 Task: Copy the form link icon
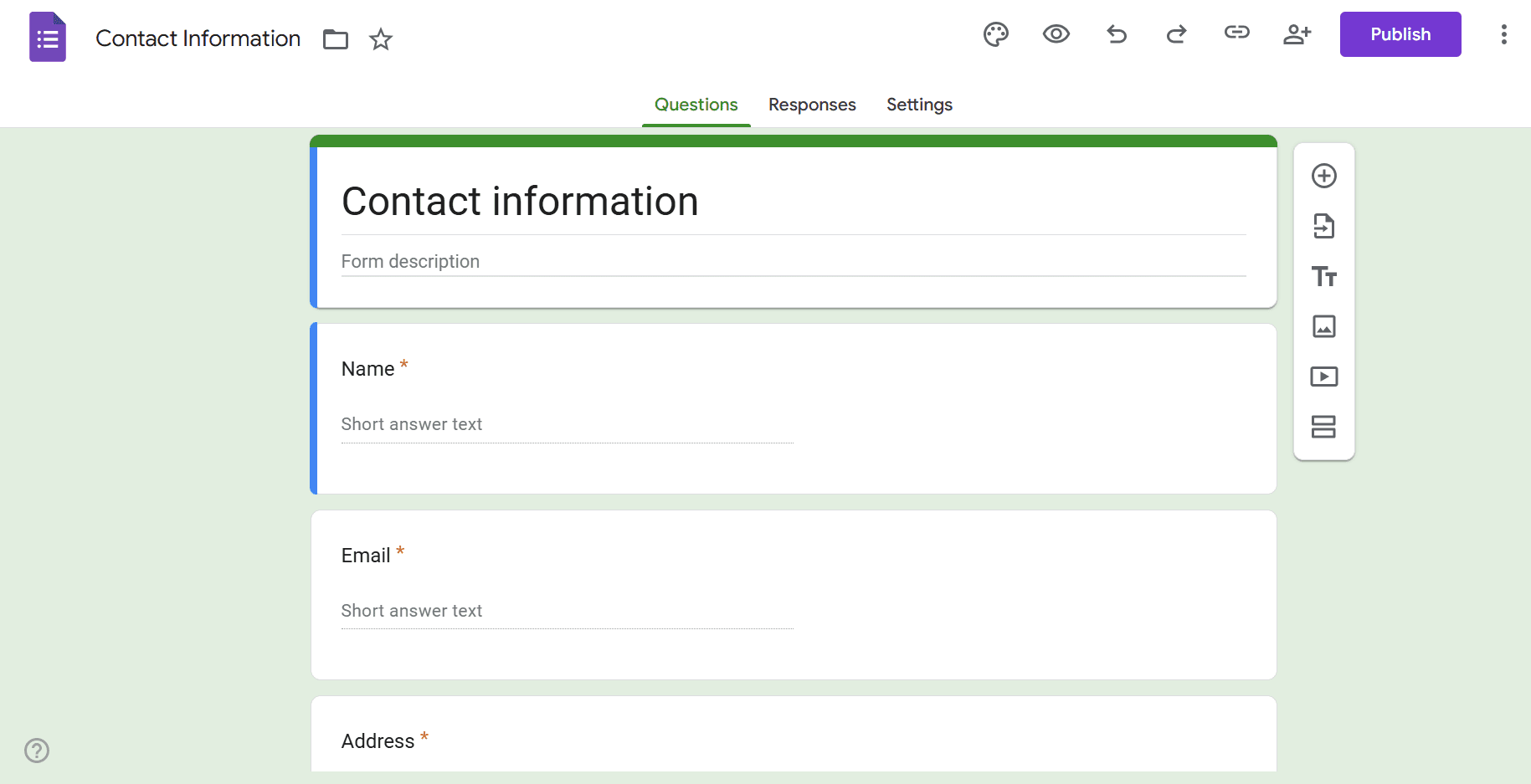(1236, 33)
